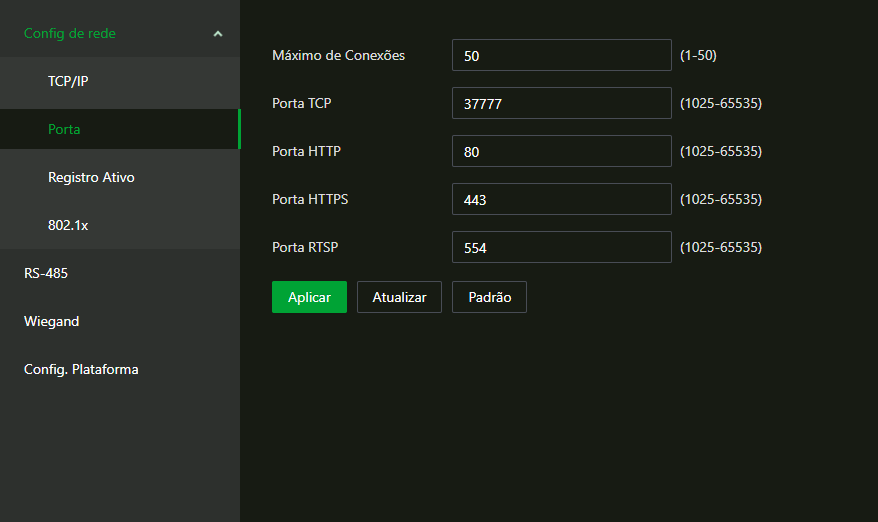This screenshot has height=522, width=878.
Task: Select the Porta HTTPS field showing 443
Action: coord(562,199)
